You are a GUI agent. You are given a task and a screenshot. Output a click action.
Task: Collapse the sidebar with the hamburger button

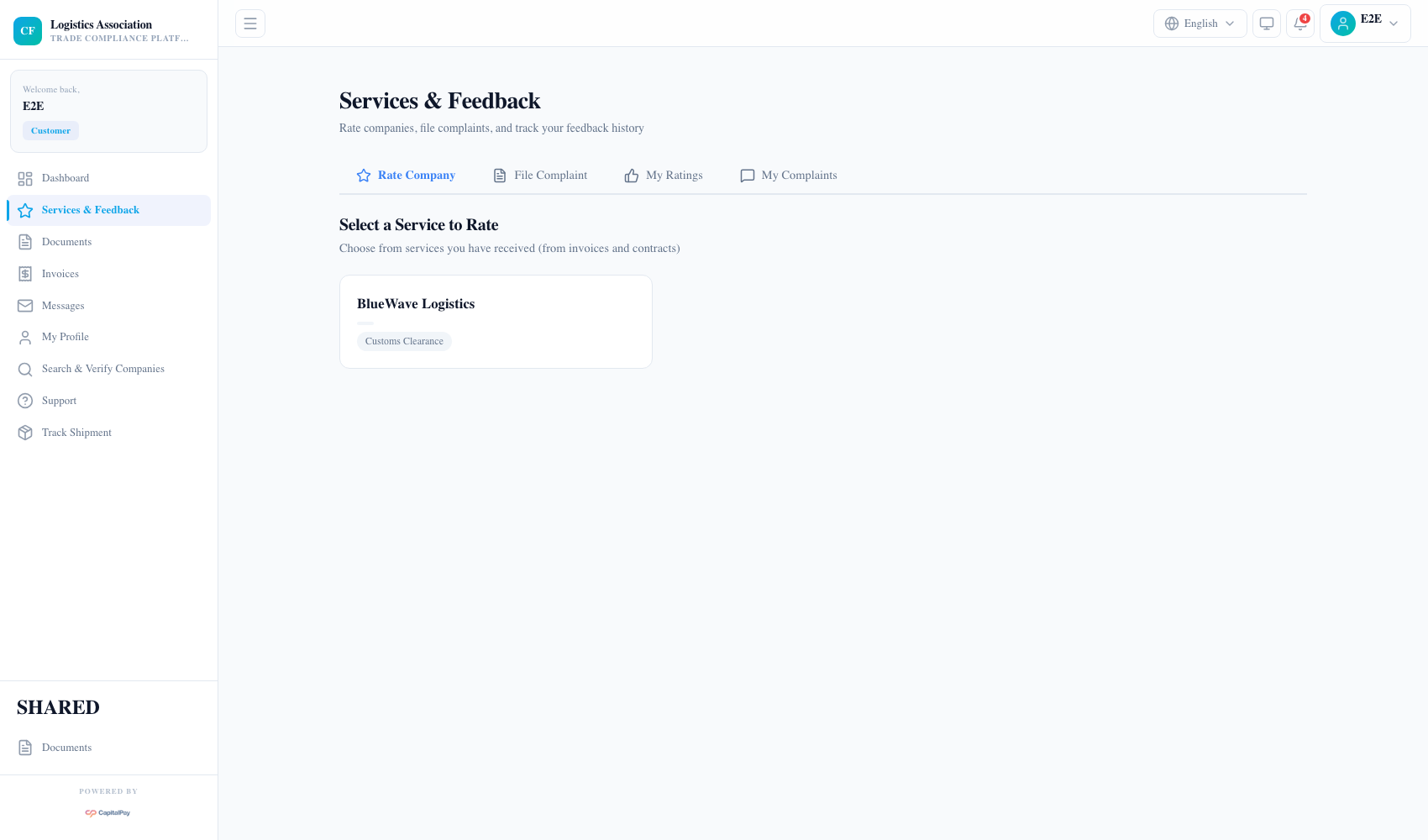coord(249,24)
